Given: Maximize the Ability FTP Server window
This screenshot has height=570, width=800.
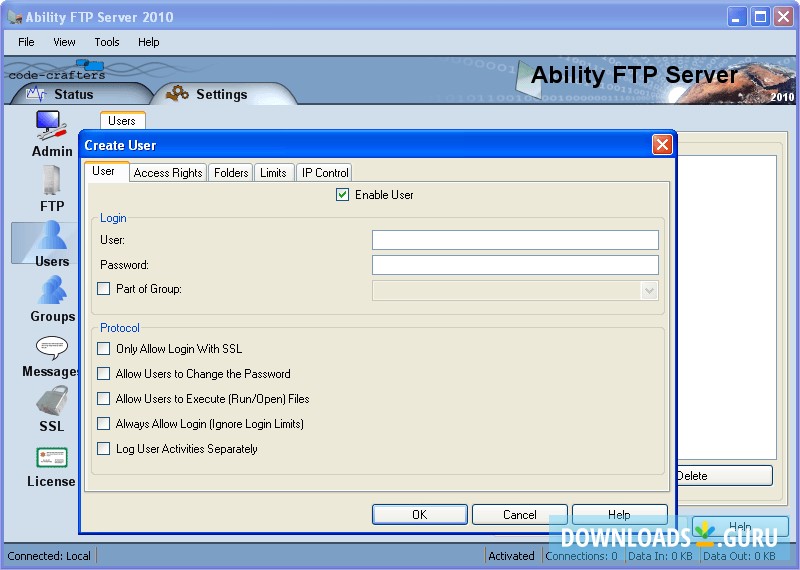Looking at the screenshot, I should pyautogui.click(x=760, y=17).
